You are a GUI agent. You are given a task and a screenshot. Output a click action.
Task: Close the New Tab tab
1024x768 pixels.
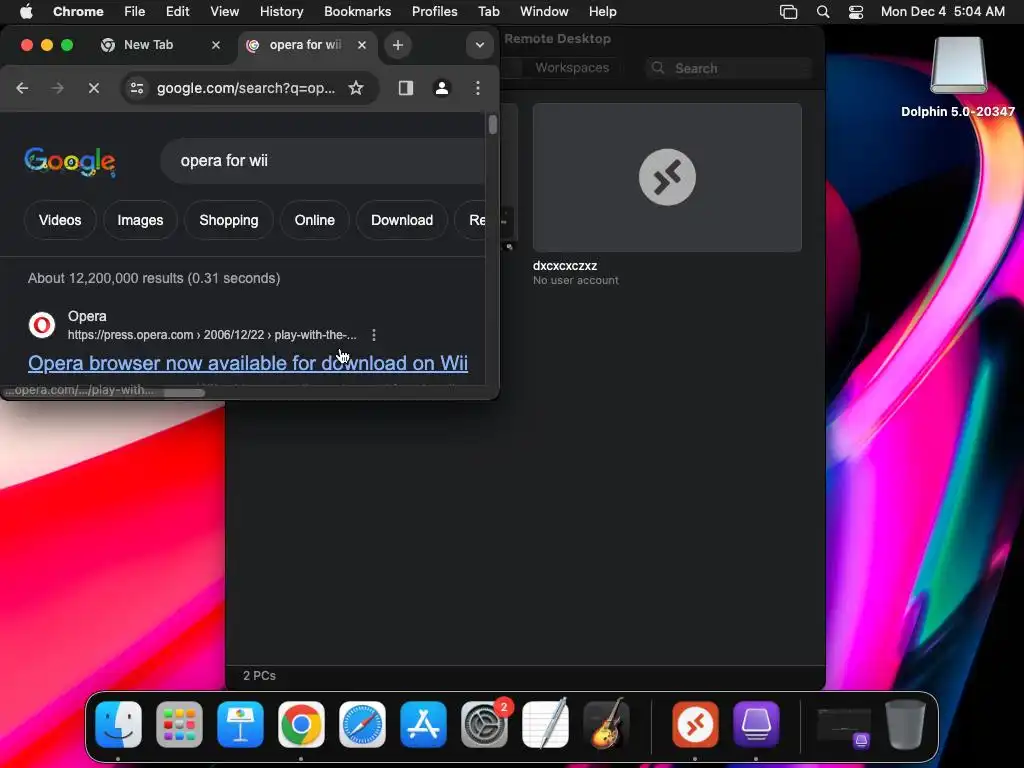pos(216,45)
